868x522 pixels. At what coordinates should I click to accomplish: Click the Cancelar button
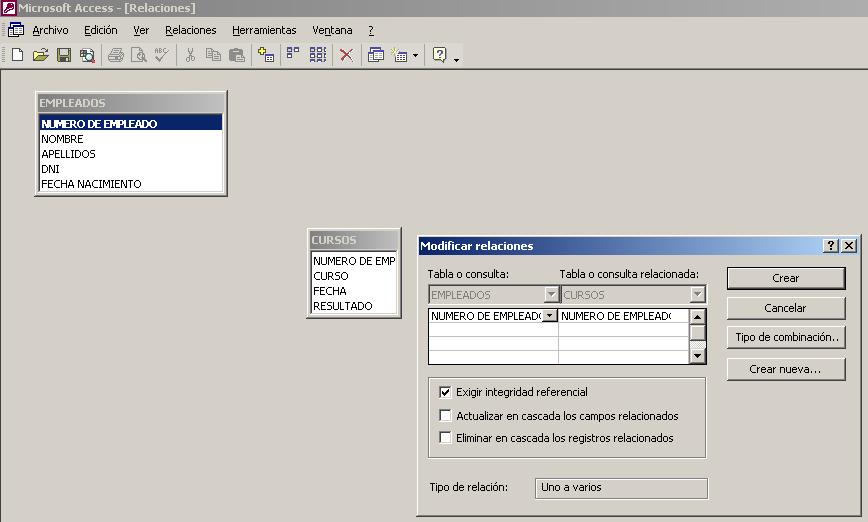tap(786, 308)
